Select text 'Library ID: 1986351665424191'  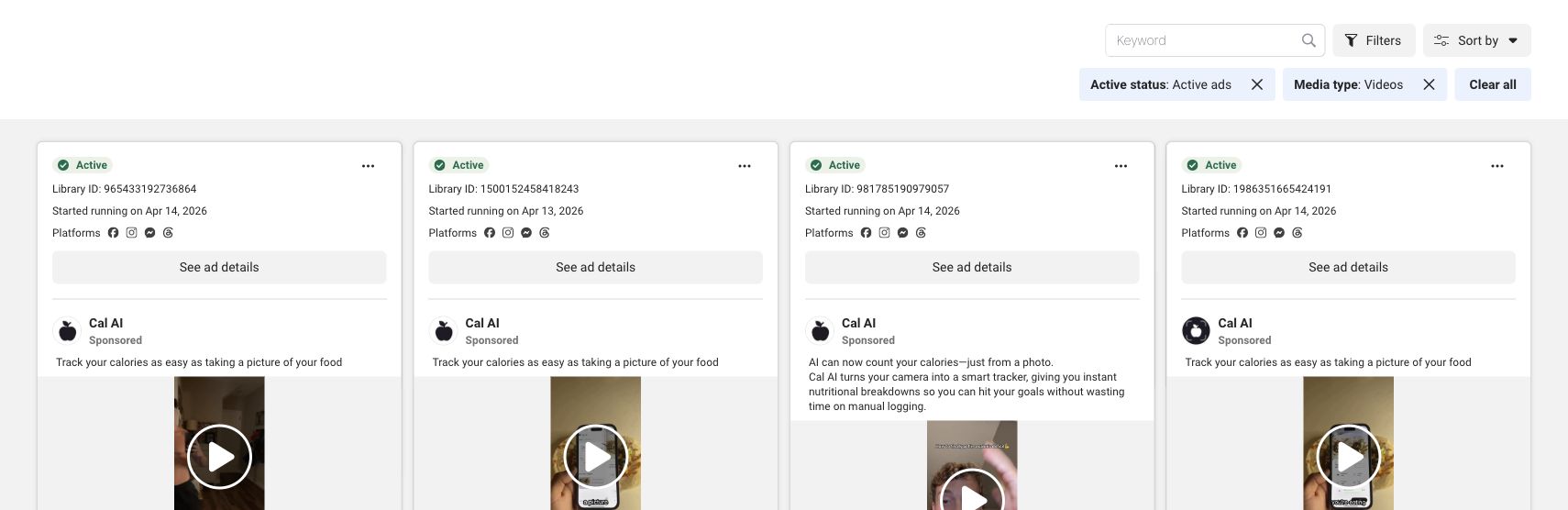pos(1256,189)
